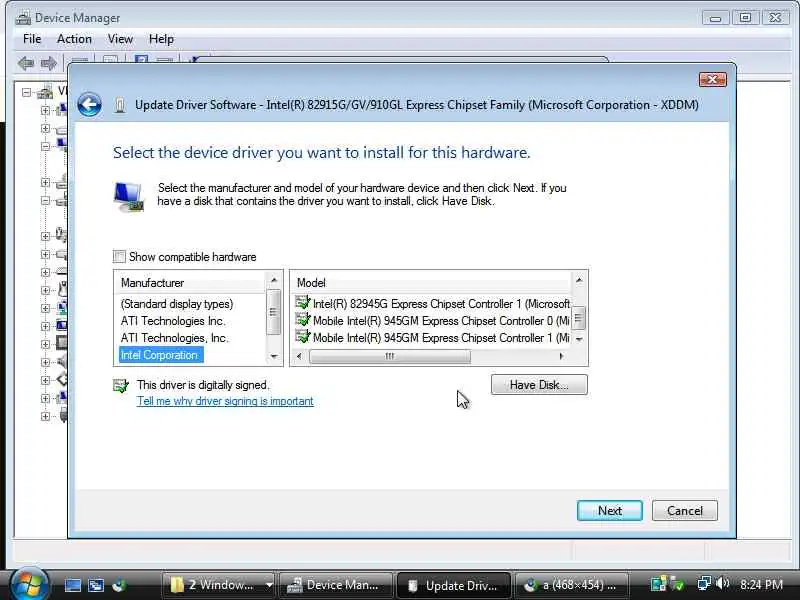Viewport: 800px width, 600px height.
Task: Select ATI Technologies Inc. manufacturer without comma
Action: (173, 321)
